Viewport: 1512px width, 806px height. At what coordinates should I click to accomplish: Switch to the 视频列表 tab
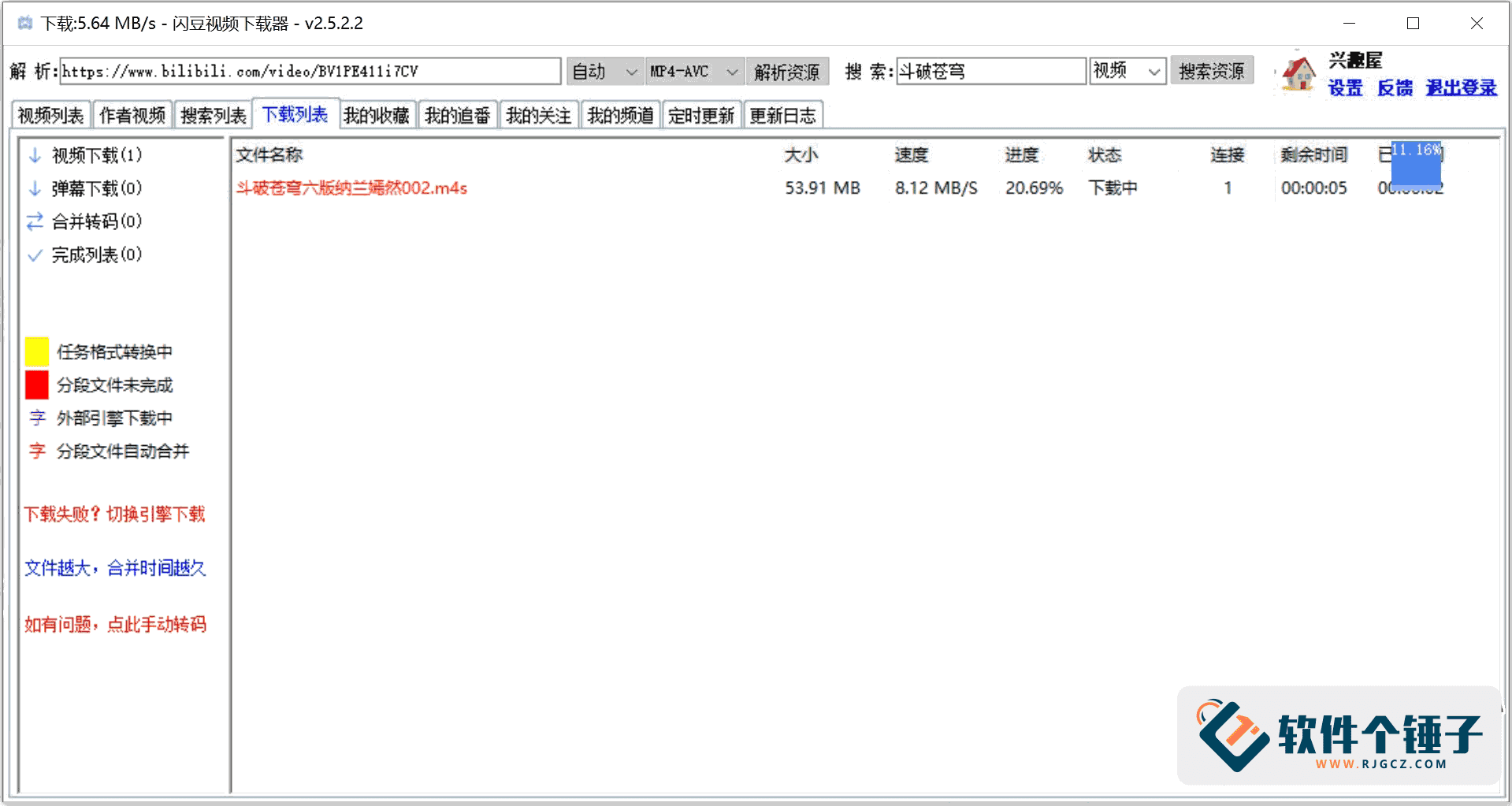[x=50, y=116]
